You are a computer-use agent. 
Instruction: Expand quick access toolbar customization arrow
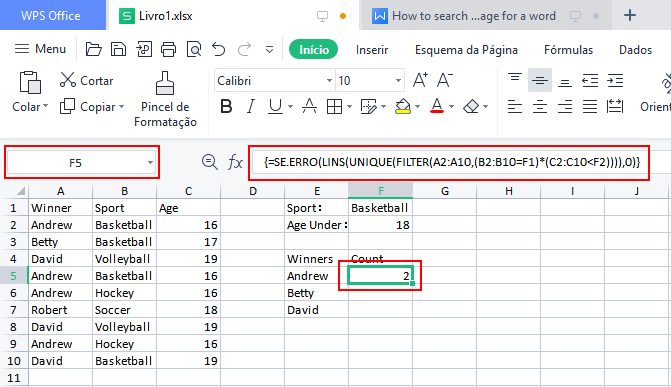click(x=269, y=50)
